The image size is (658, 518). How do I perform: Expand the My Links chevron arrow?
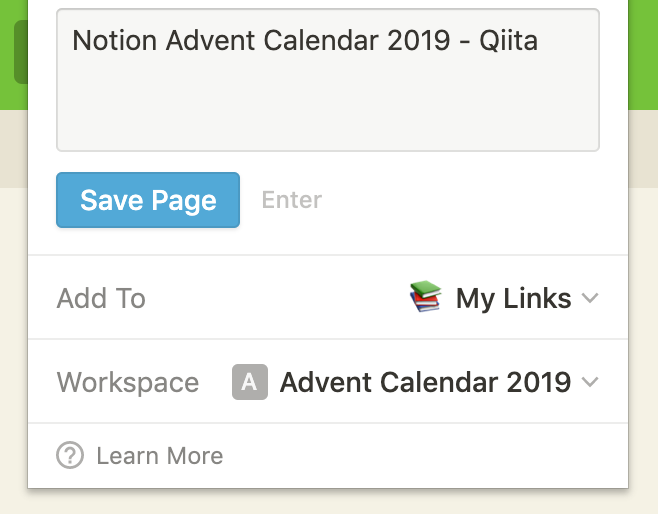[590, 298]
